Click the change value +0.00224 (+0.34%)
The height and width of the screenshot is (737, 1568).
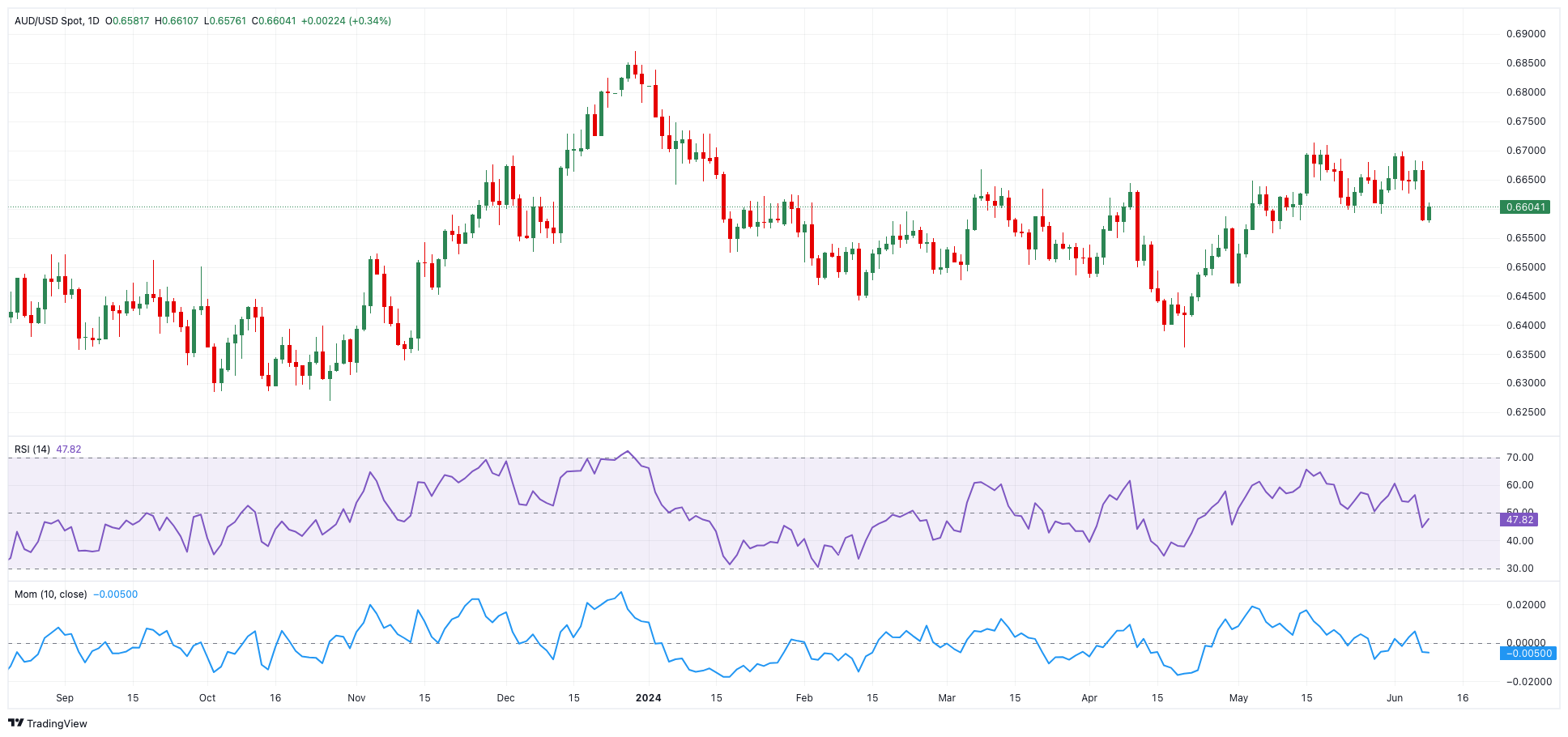[x=346, y=21]
